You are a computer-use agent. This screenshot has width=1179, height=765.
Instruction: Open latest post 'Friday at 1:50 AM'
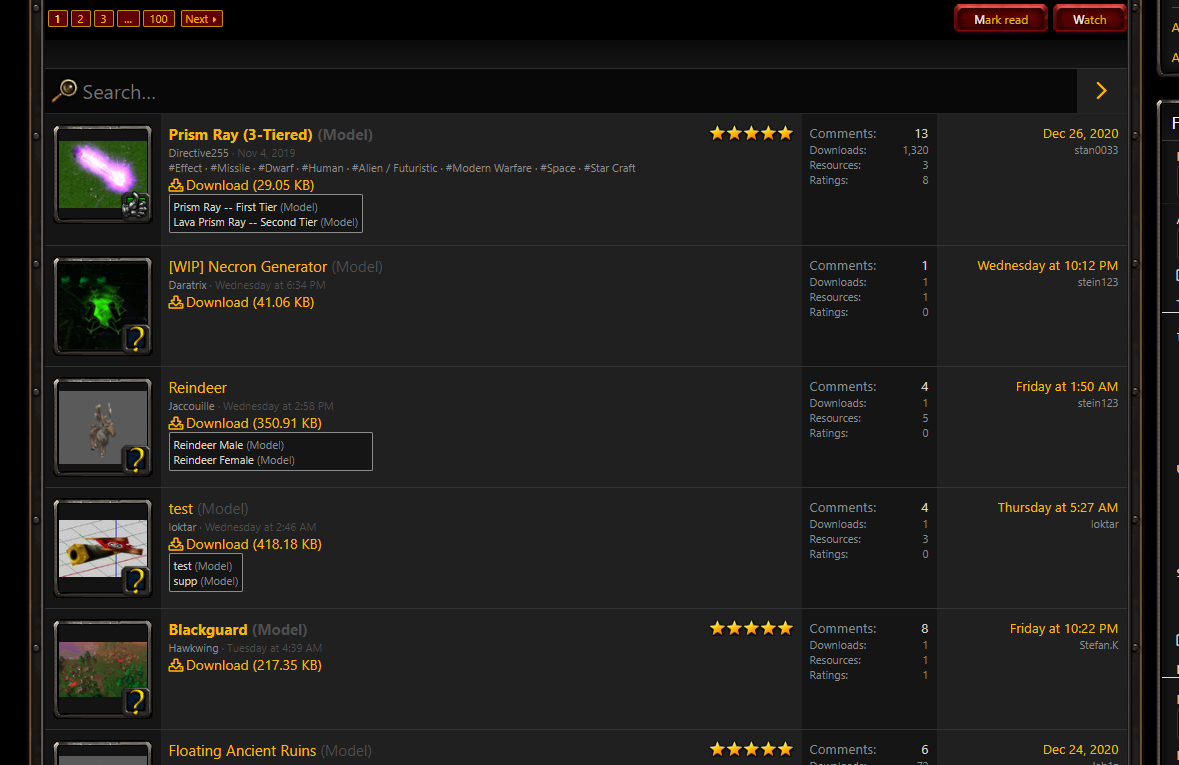click(x=1067, y=387)
